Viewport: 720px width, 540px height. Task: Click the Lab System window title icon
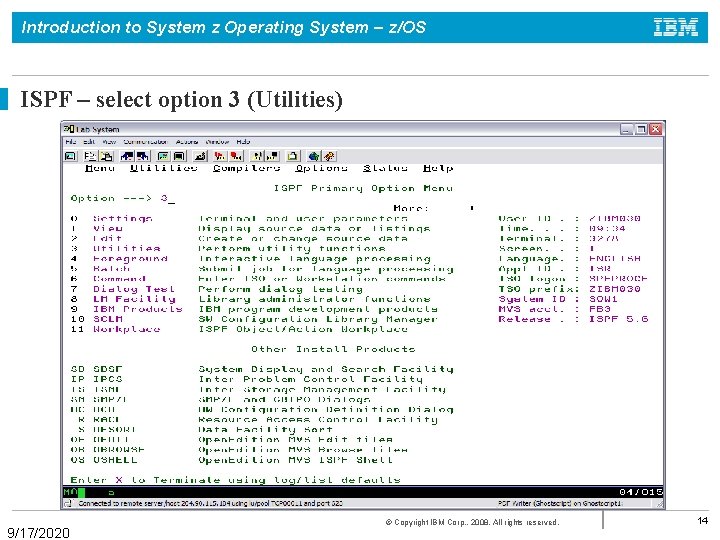[68, 129]
